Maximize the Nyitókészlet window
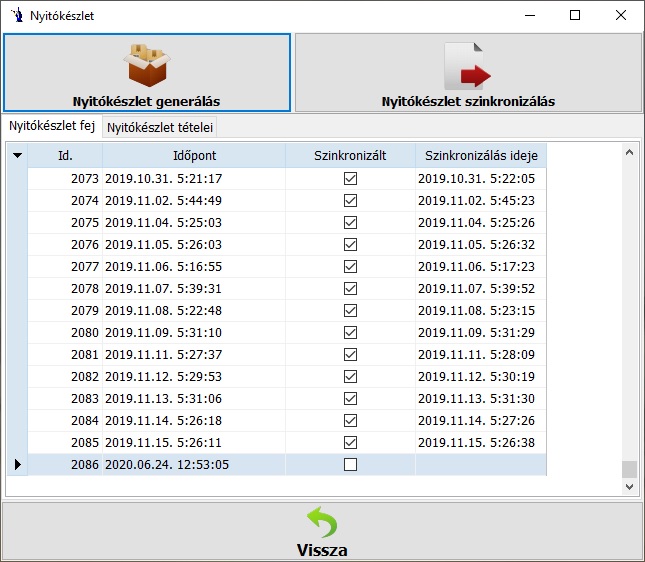The width and height of the screenshot is (645, 562). [x=575, y=15]
